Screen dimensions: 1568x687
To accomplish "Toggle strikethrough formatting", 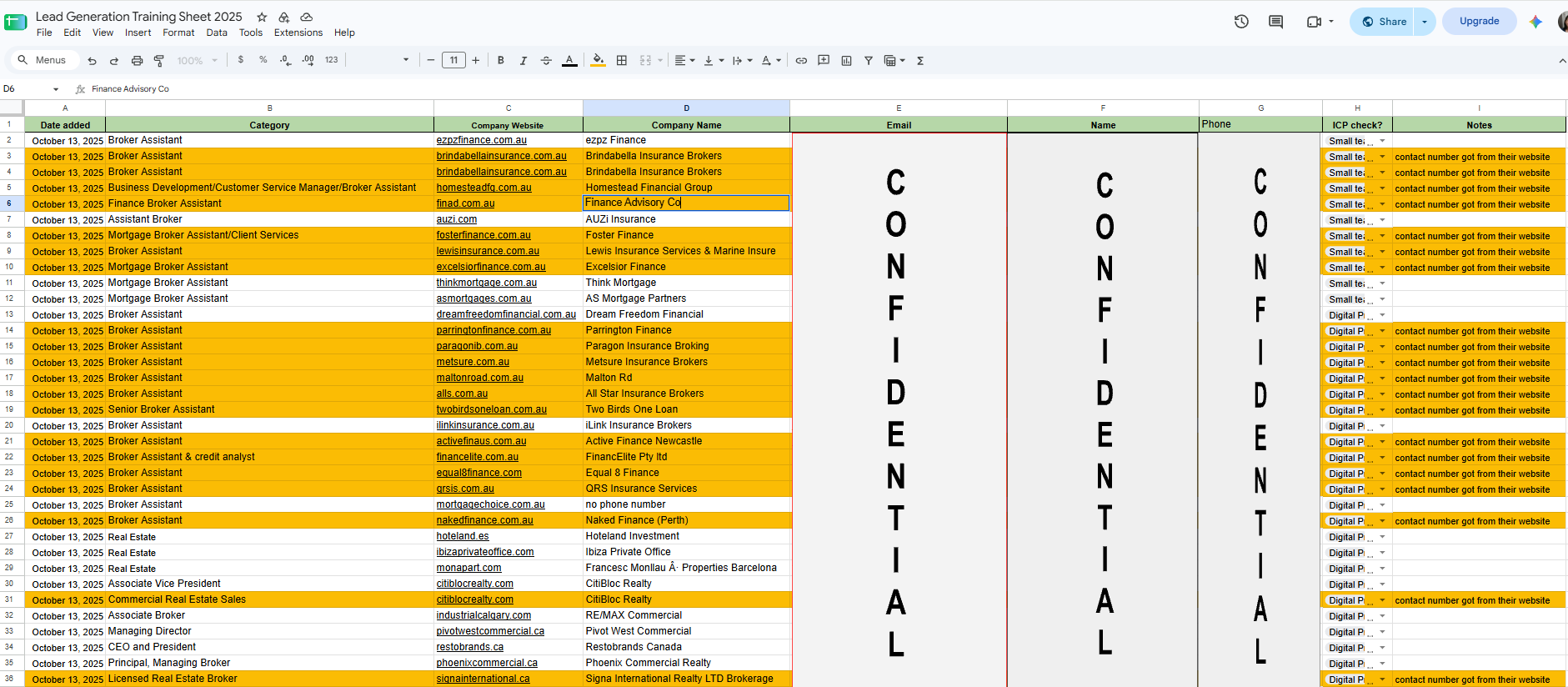I will [546, 60].
